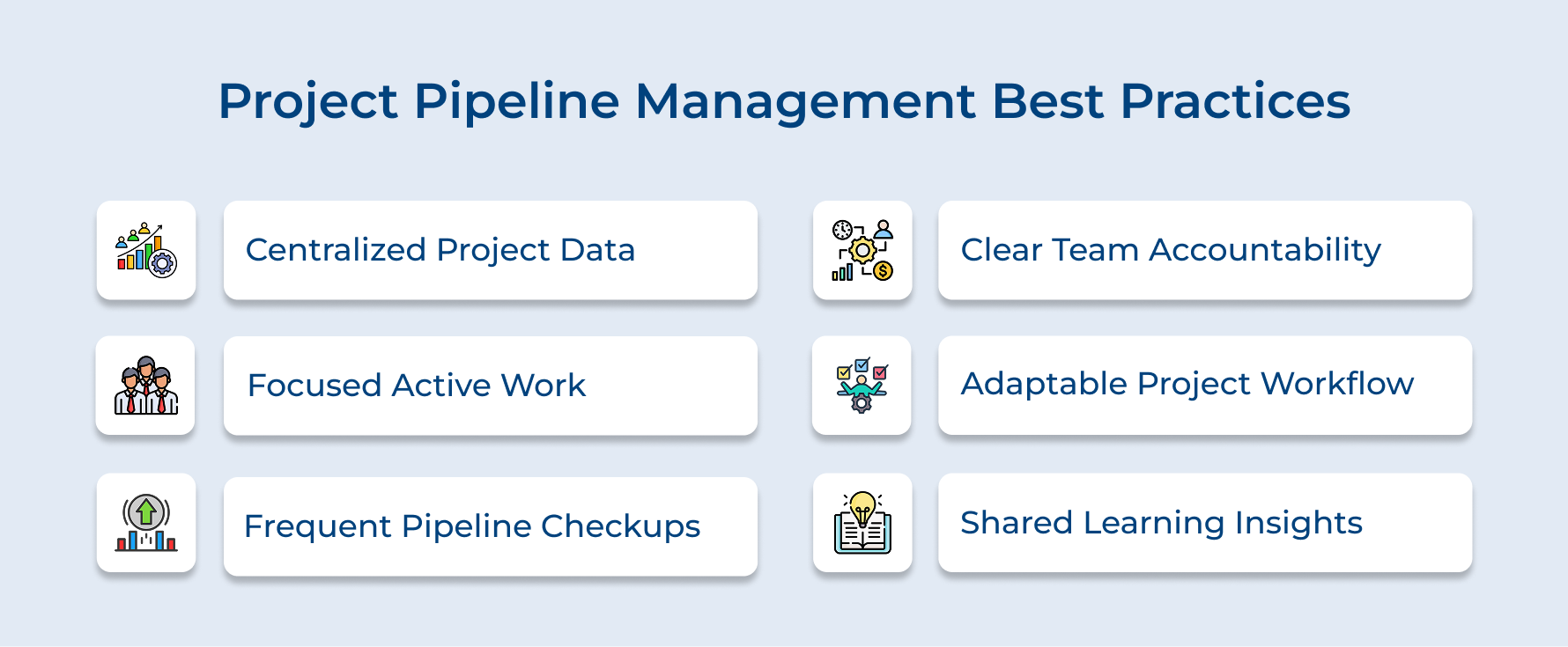This screenshot has height=647, width=1568.
Task: Click the bar chart with gear icon
Action: point(146,250)
